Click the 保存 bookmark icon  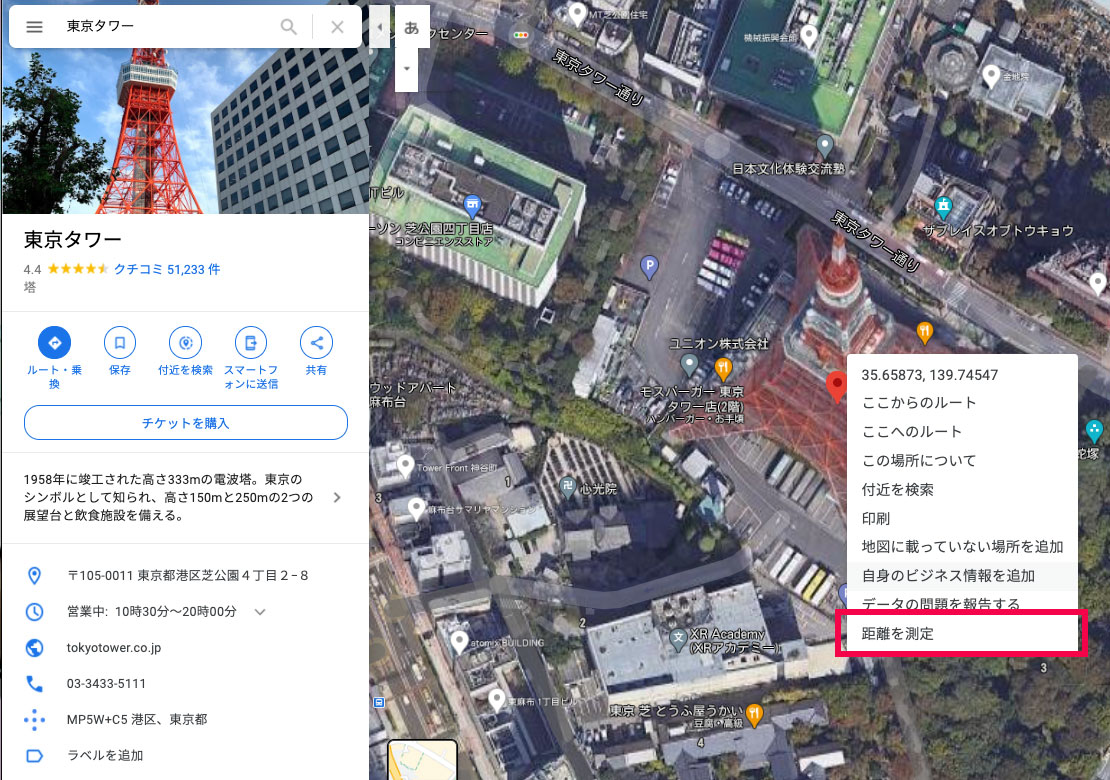pyautogui.click(x=120, y=343)
